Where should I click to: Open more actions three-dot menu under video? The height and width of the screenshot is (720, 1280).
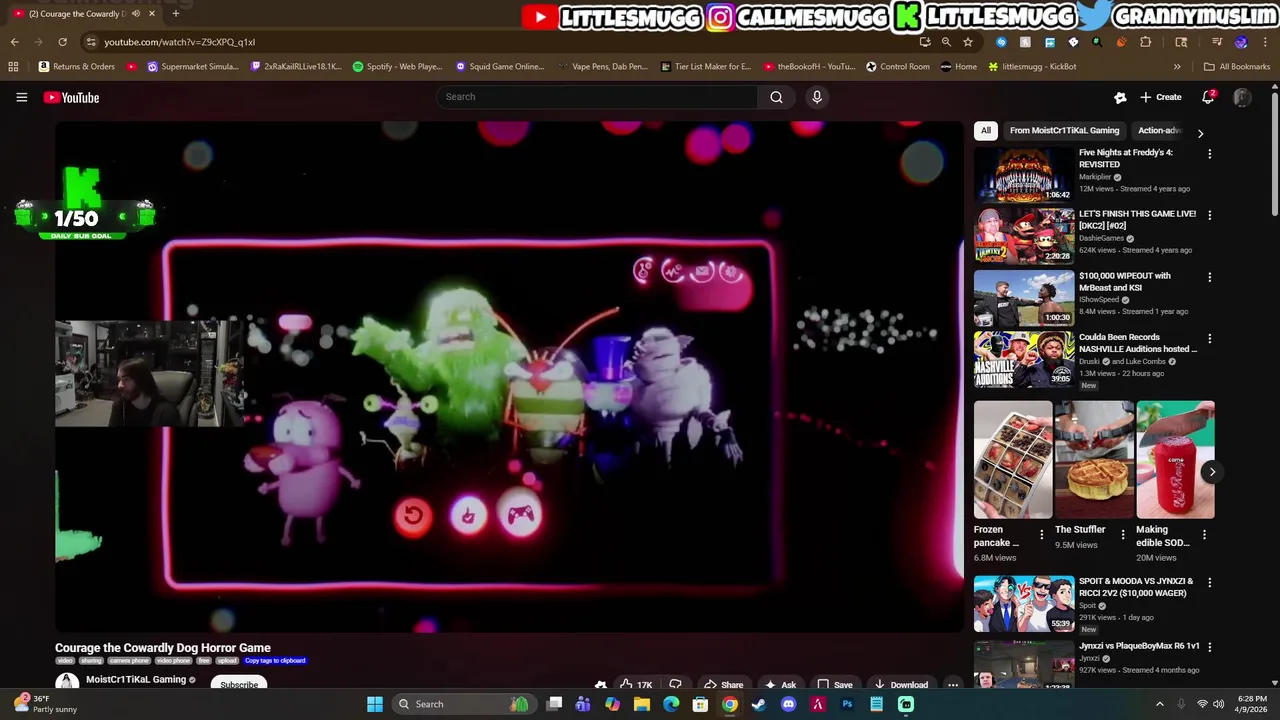click(x=953, y=685)
